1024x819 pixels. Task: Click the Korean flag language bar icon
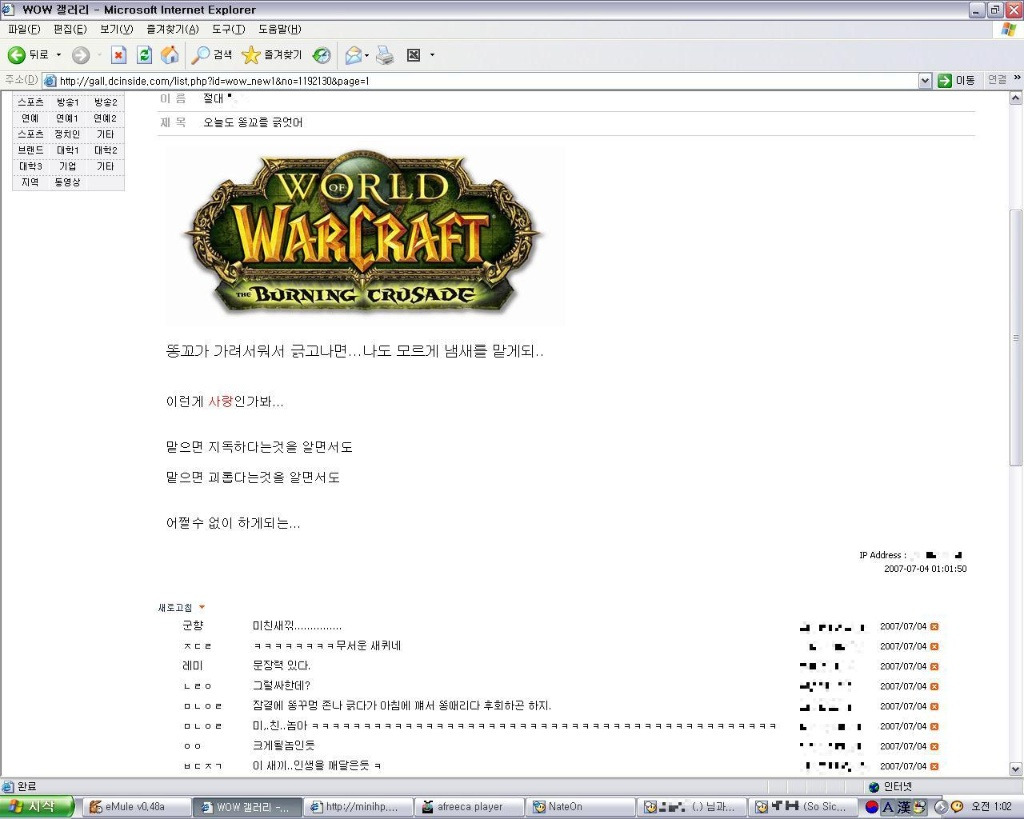tap(872, 807)
